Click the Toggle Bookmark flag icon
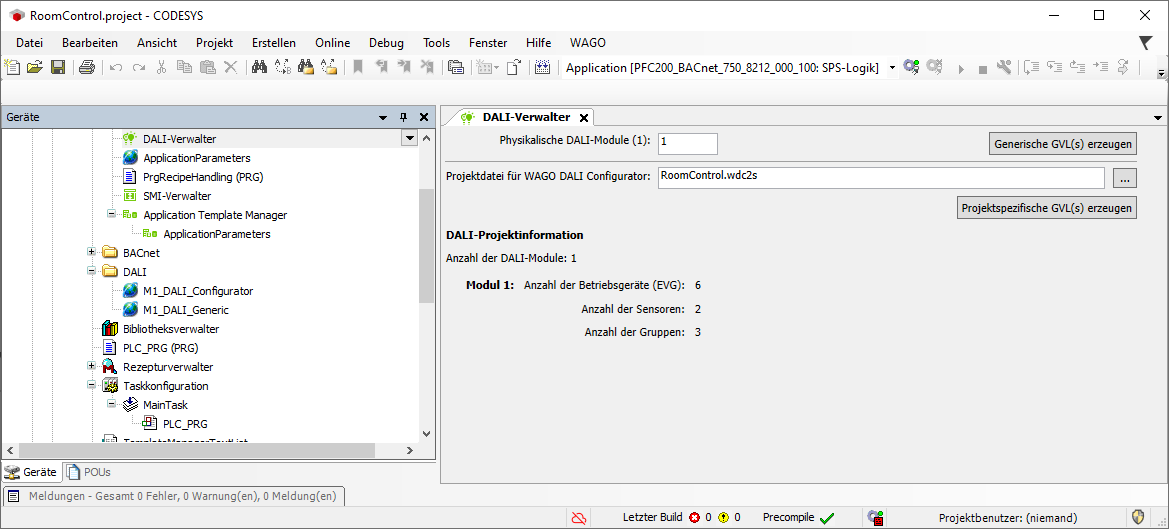 (358, 68)
